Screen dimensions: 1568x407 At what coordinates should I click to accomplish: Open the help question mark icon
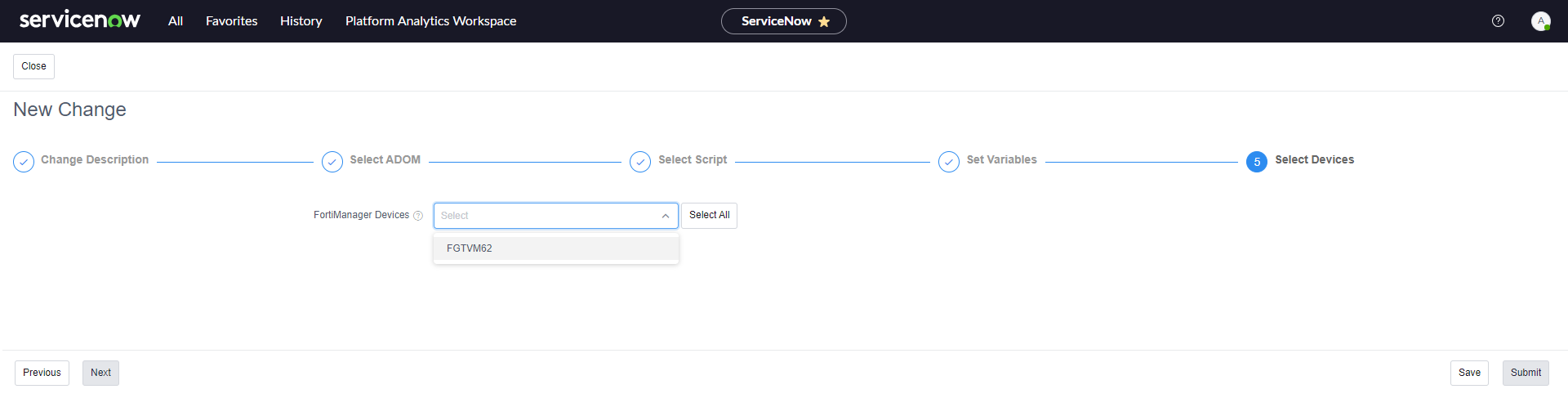1498,21
